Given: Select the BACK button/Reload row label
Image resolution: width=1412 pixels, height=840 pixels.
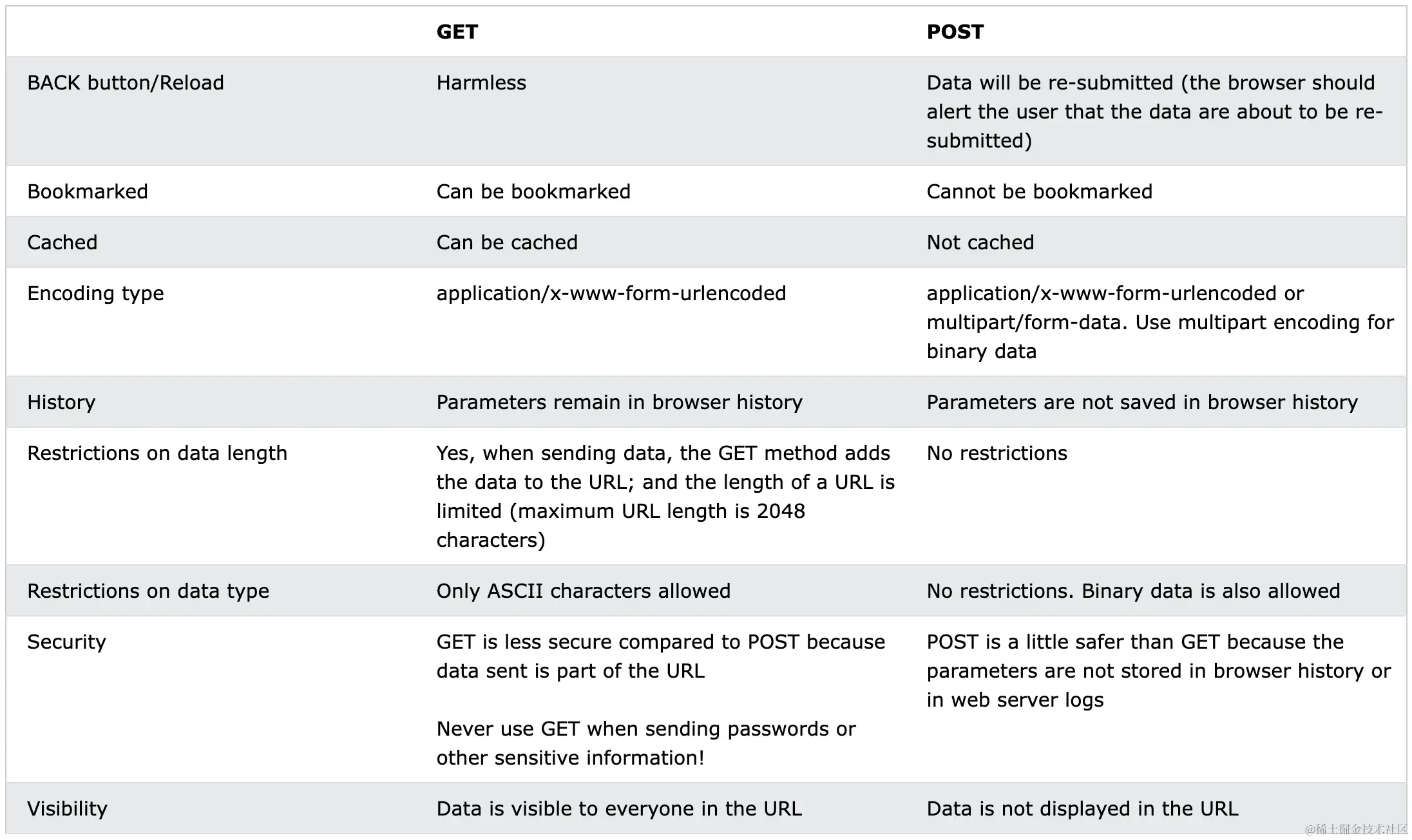Looking at the screenshot, I should (x=126, y=82).
